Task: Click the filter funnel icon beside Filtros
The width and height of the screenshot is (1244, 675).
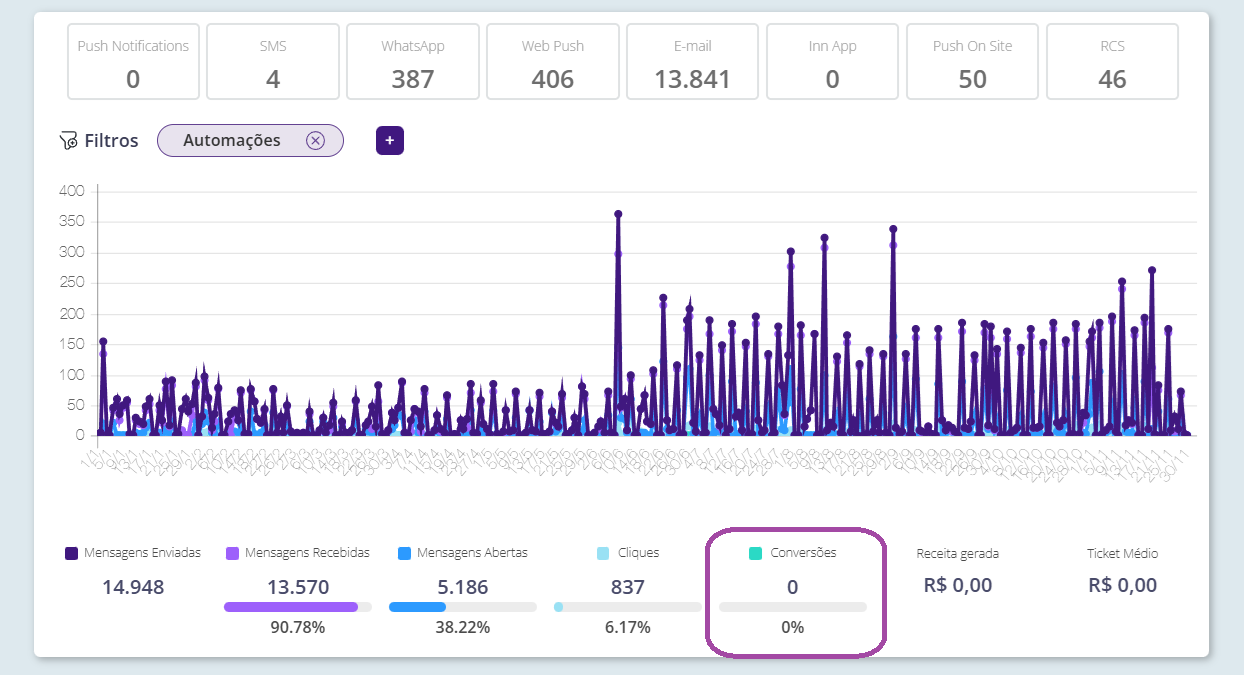Action: click(68, 141)
